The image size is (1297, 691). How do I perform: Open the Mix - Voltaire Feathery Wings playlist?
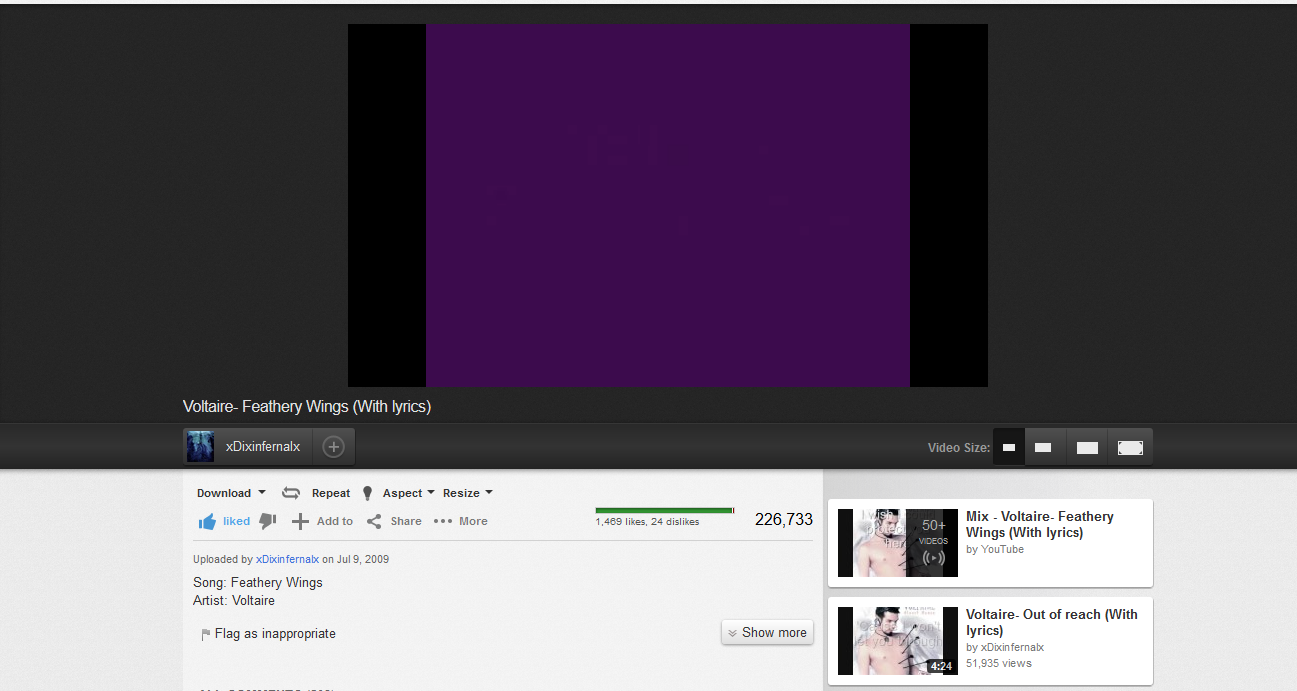pos(896,543)
